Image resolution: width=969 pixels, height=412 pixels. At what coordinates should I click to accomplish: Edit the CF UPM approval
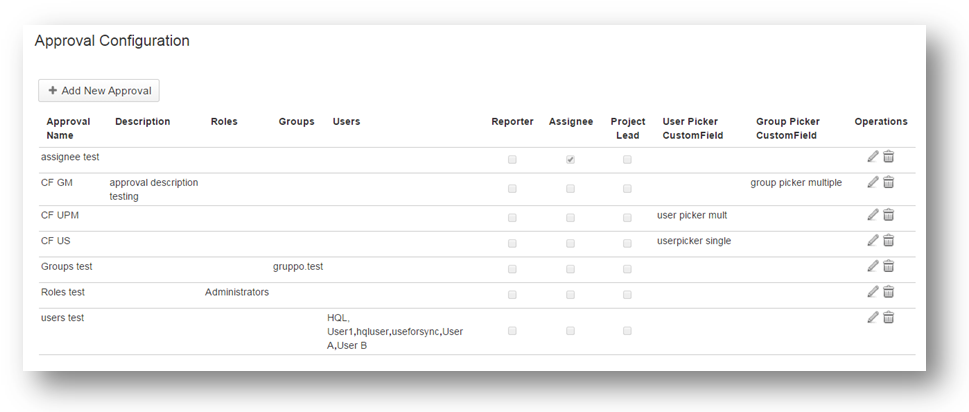pos(872,215)
